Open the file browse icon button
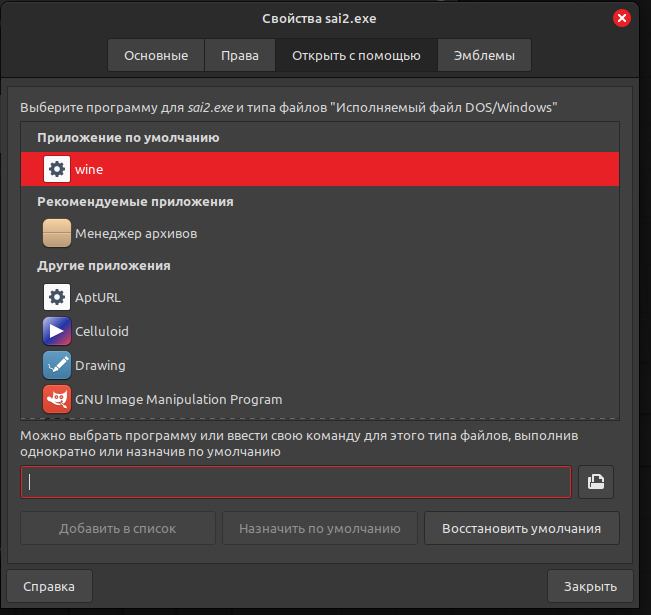The image size is (651, 615). [596, 482]
